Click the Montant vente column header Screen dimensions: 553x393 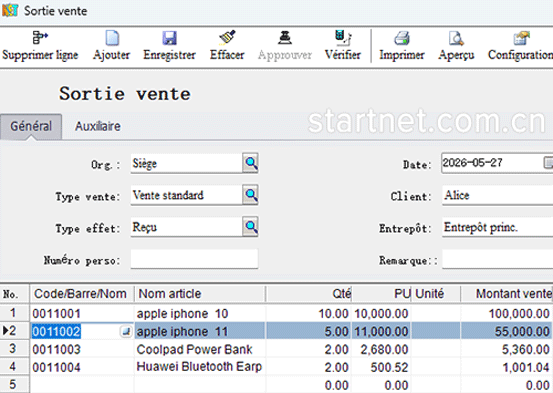[507, 294]
